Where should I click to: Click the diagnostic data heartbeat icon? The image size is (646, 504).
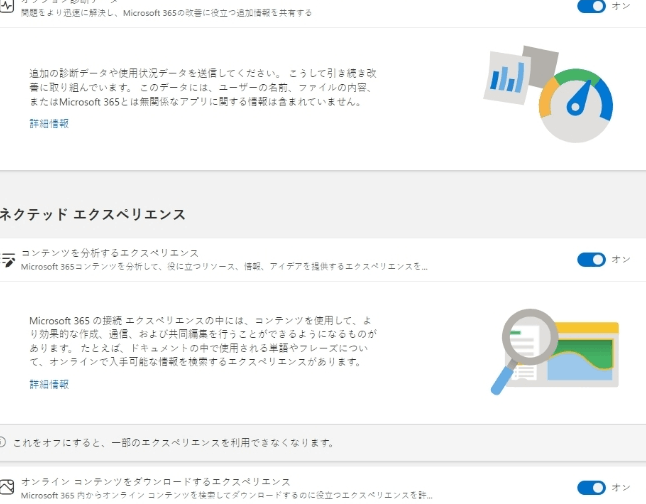[6, 7]
